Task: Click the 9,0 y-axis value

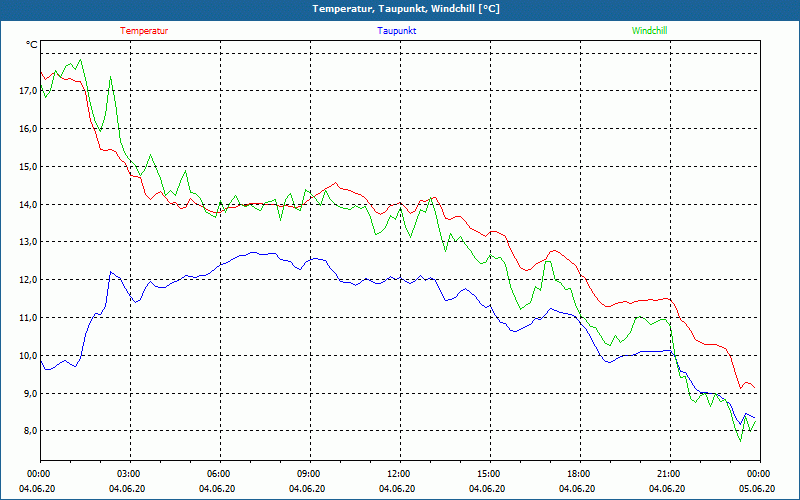Action: [x=31, y=393]
